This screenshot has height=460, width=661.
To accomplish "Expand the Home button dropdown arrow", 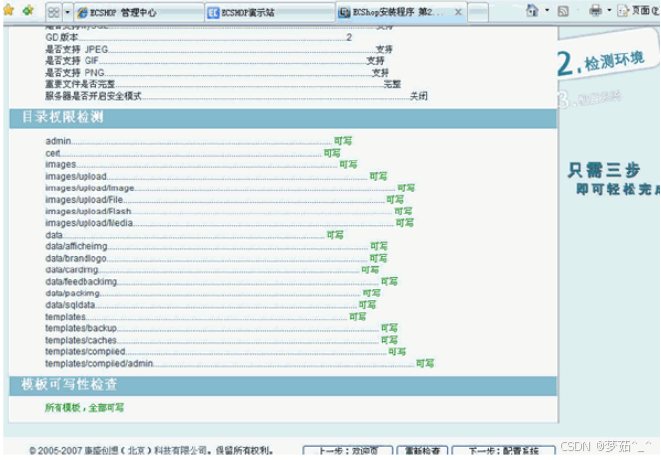I will coord(547,10).
